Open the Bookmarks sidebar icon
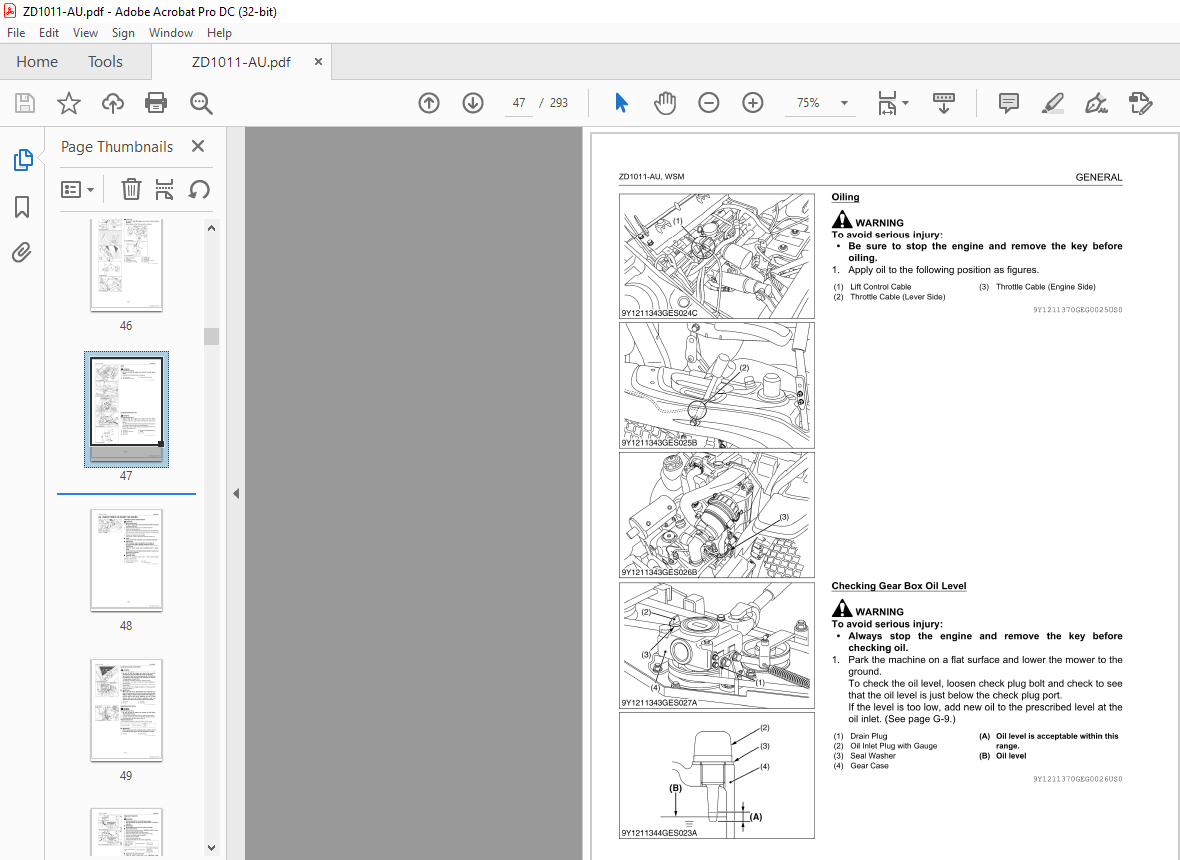The image size is (1180, 860). pos(22,207)
